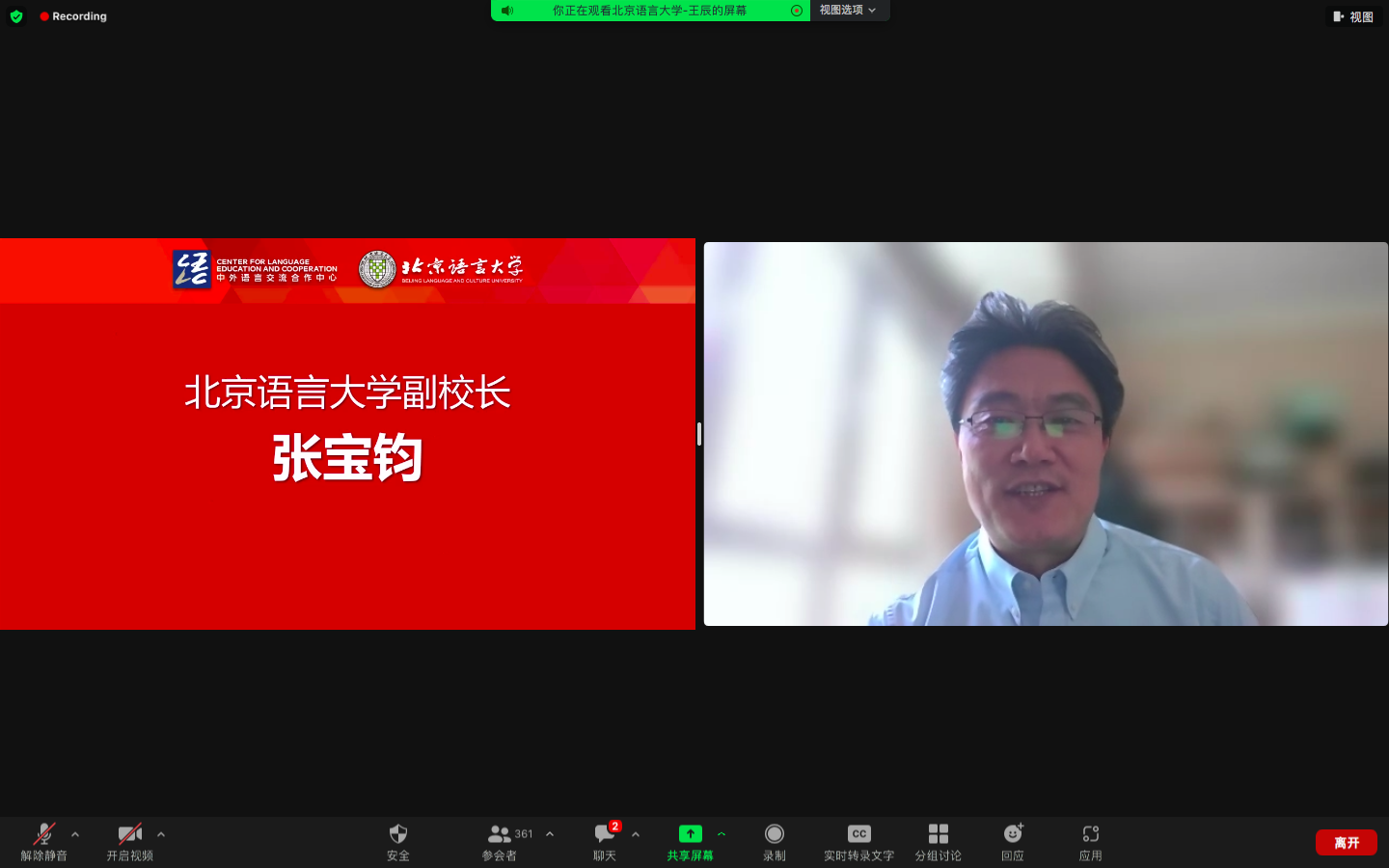Start recording with the 录制 button

(775, 835)
